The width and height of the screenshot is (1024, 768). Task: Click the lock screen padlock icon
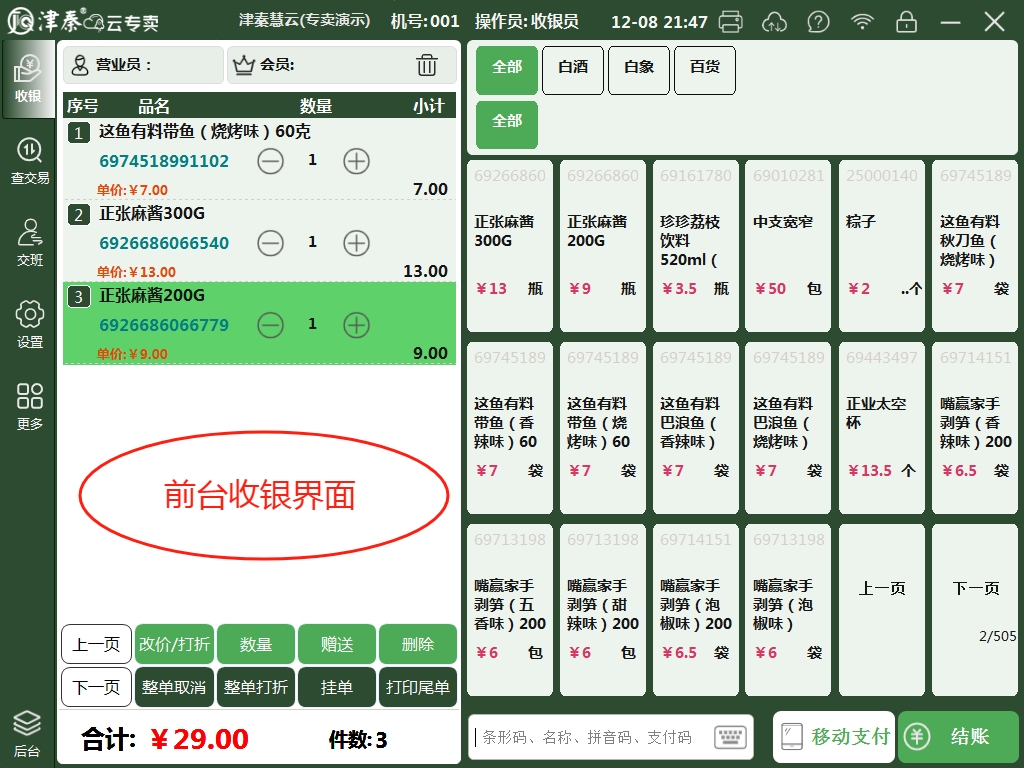tap(906, 21)
